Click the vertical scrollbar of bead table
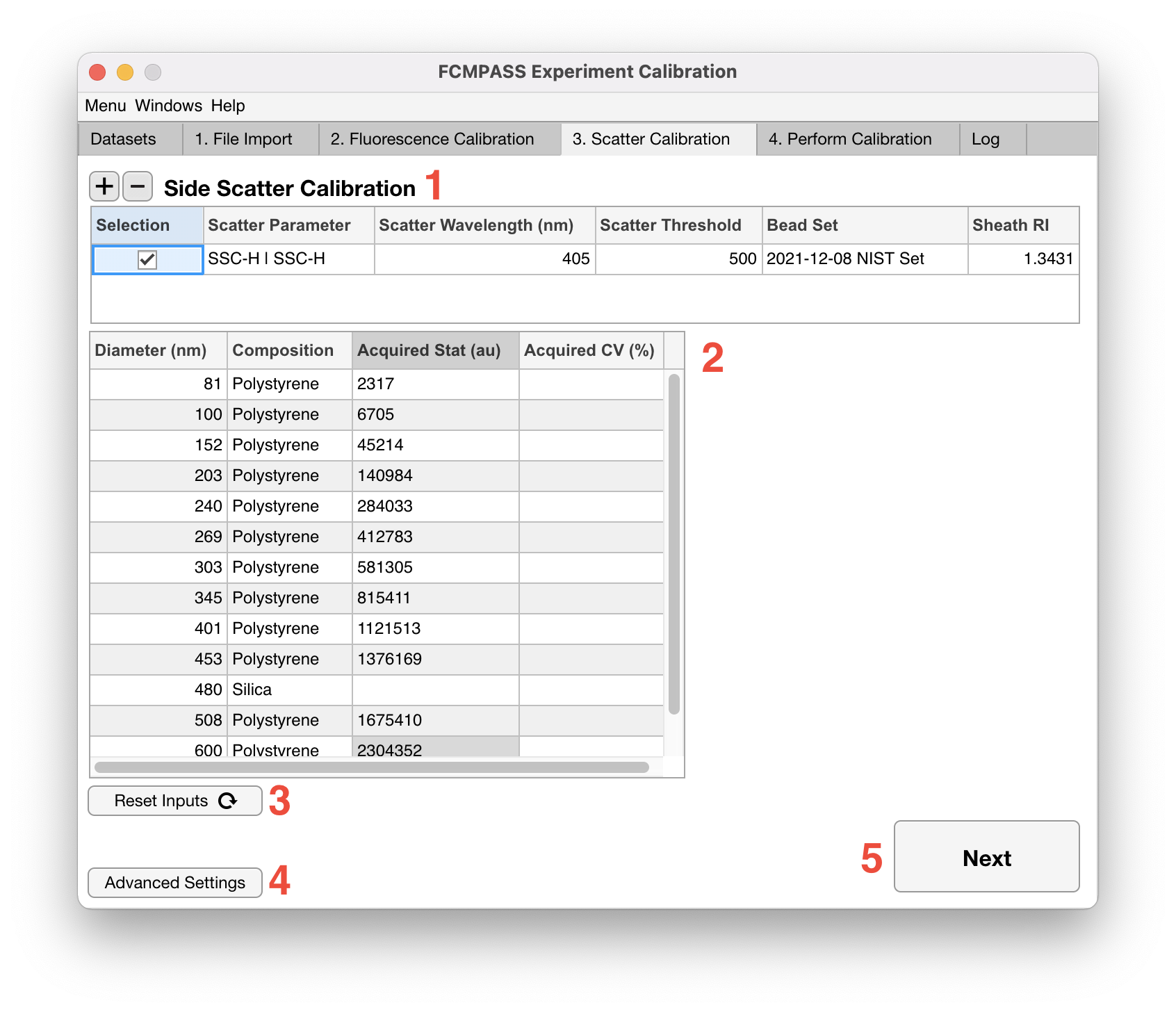 [674, 544]
